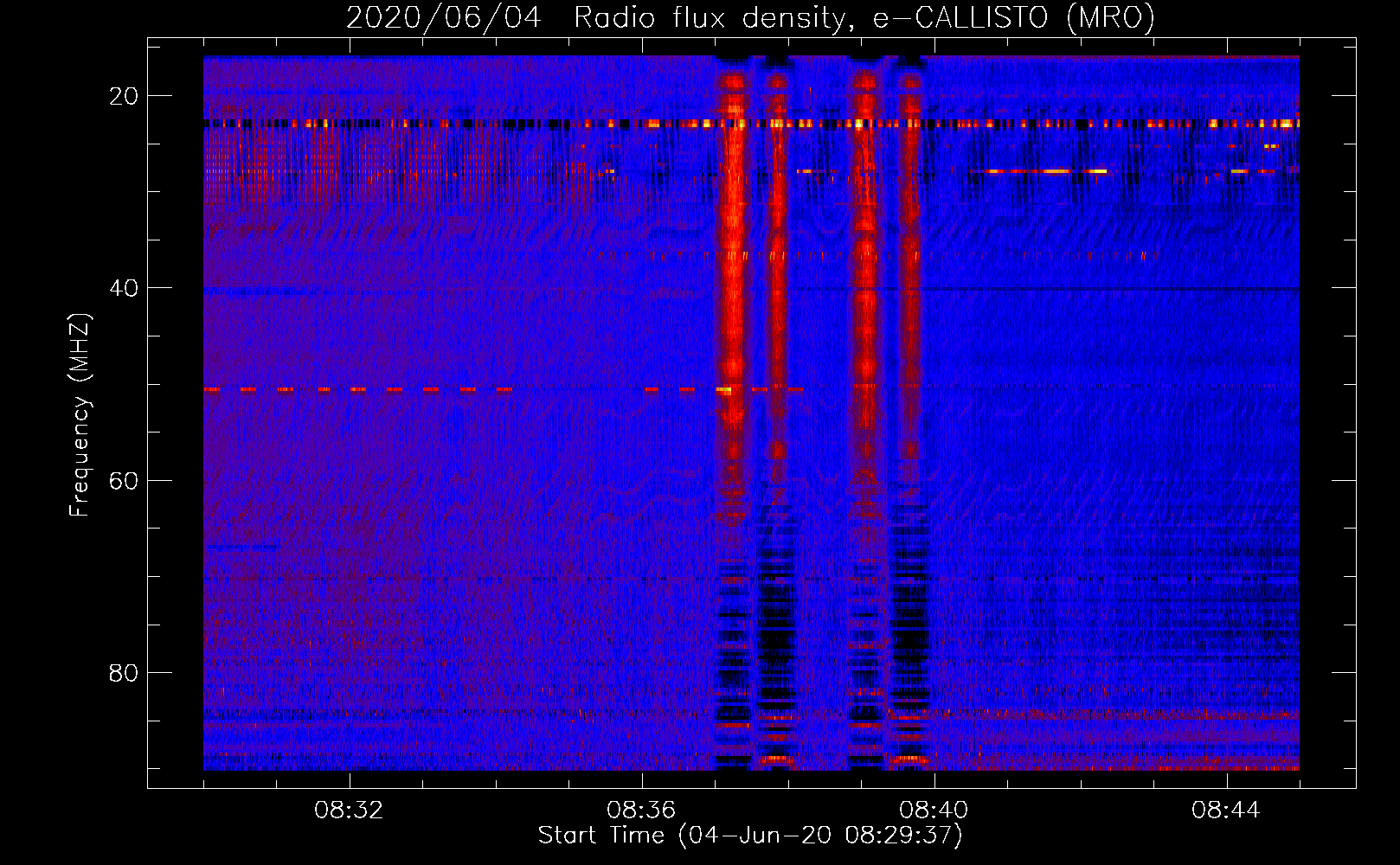Click the 'Frequency (MHZ)' axis label
The width and height of the screenshot is (1400, 865).
pos(80,415)
